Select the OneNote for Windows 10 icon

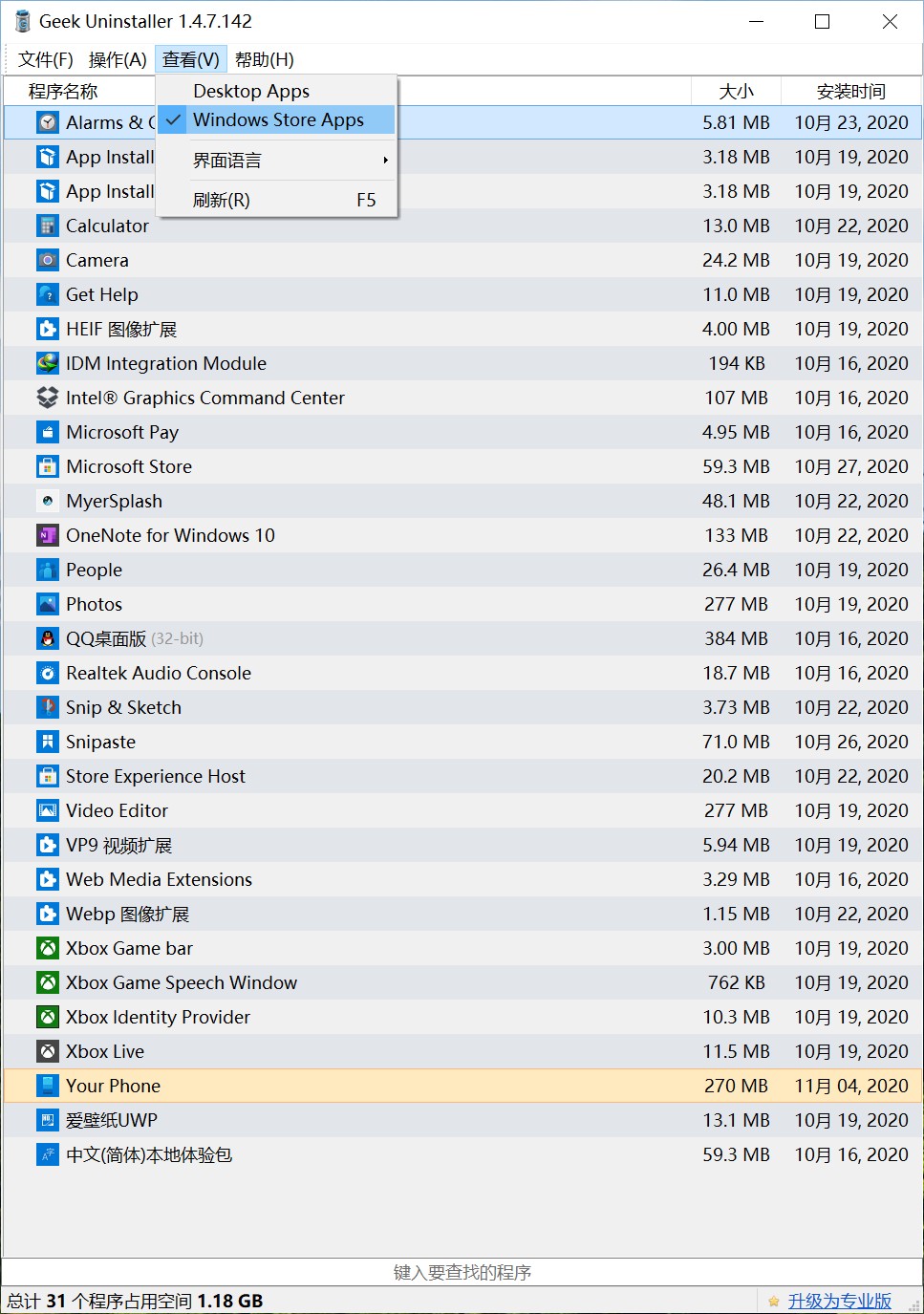48,535
